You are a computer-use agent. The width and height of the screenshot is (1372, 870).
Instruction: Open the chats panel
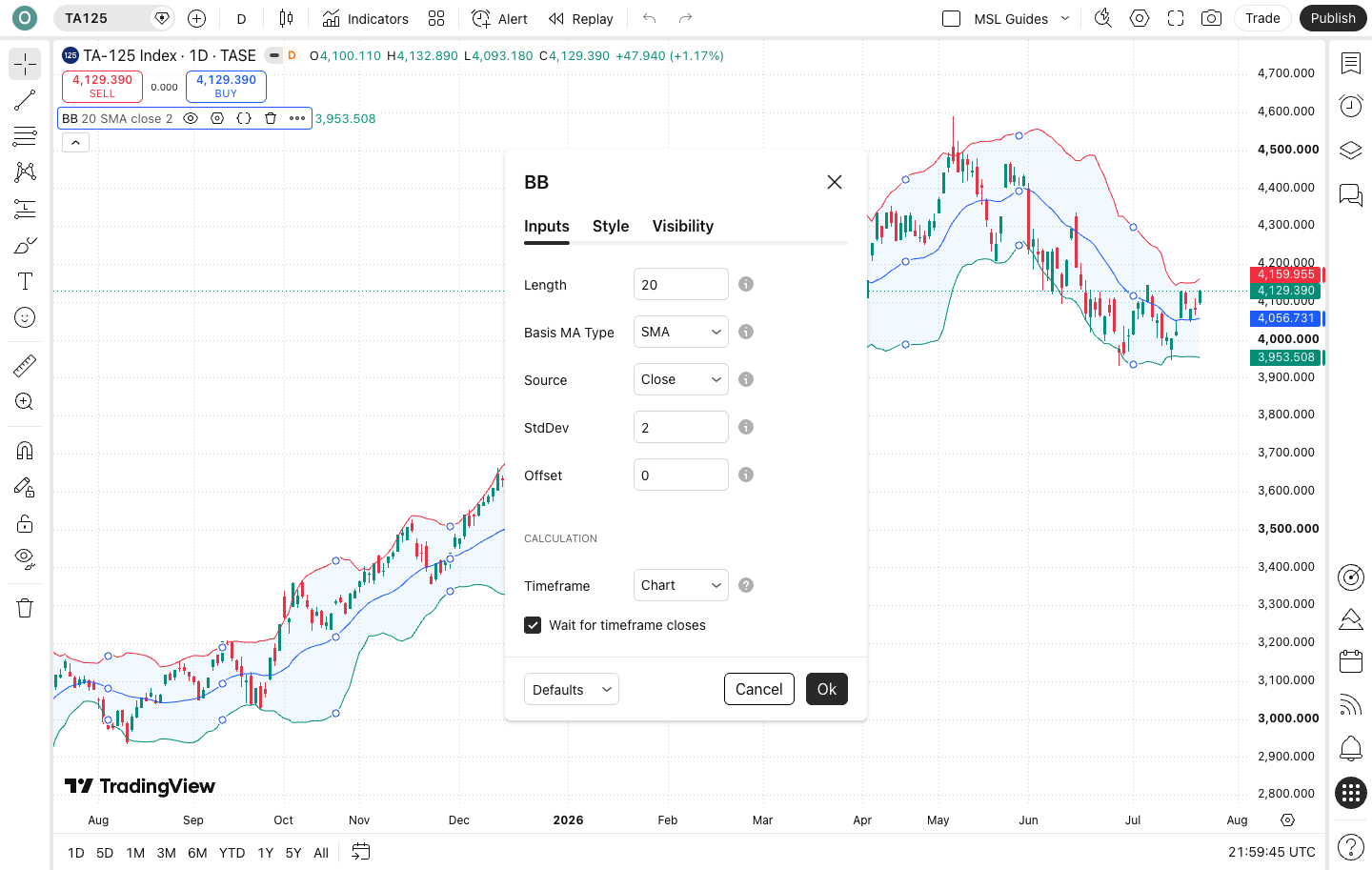[x=1350, y=194]
